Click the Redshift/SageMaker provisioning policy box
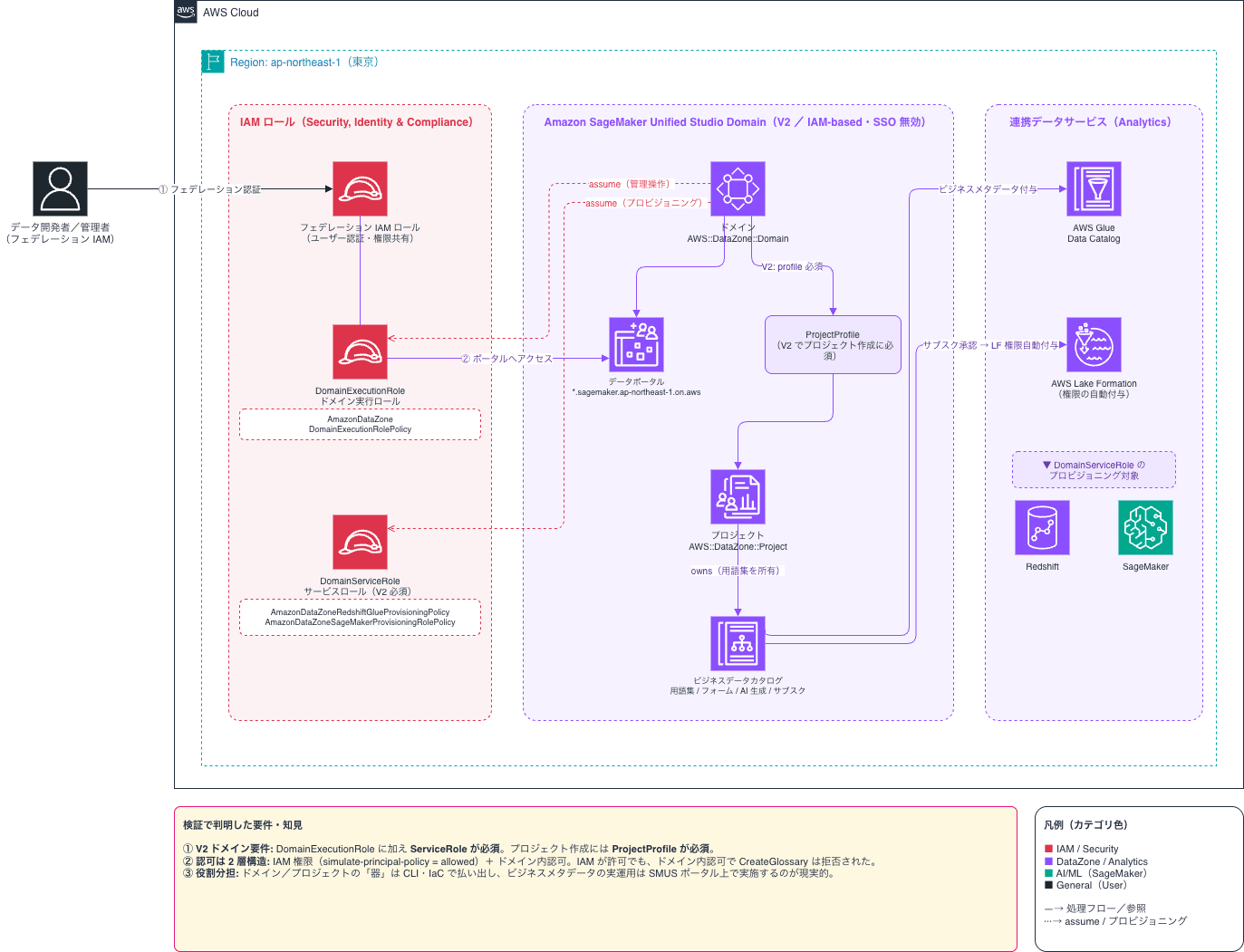This screenshot has width=1244, height=952. pyautogui.click(x=360, y=617)
